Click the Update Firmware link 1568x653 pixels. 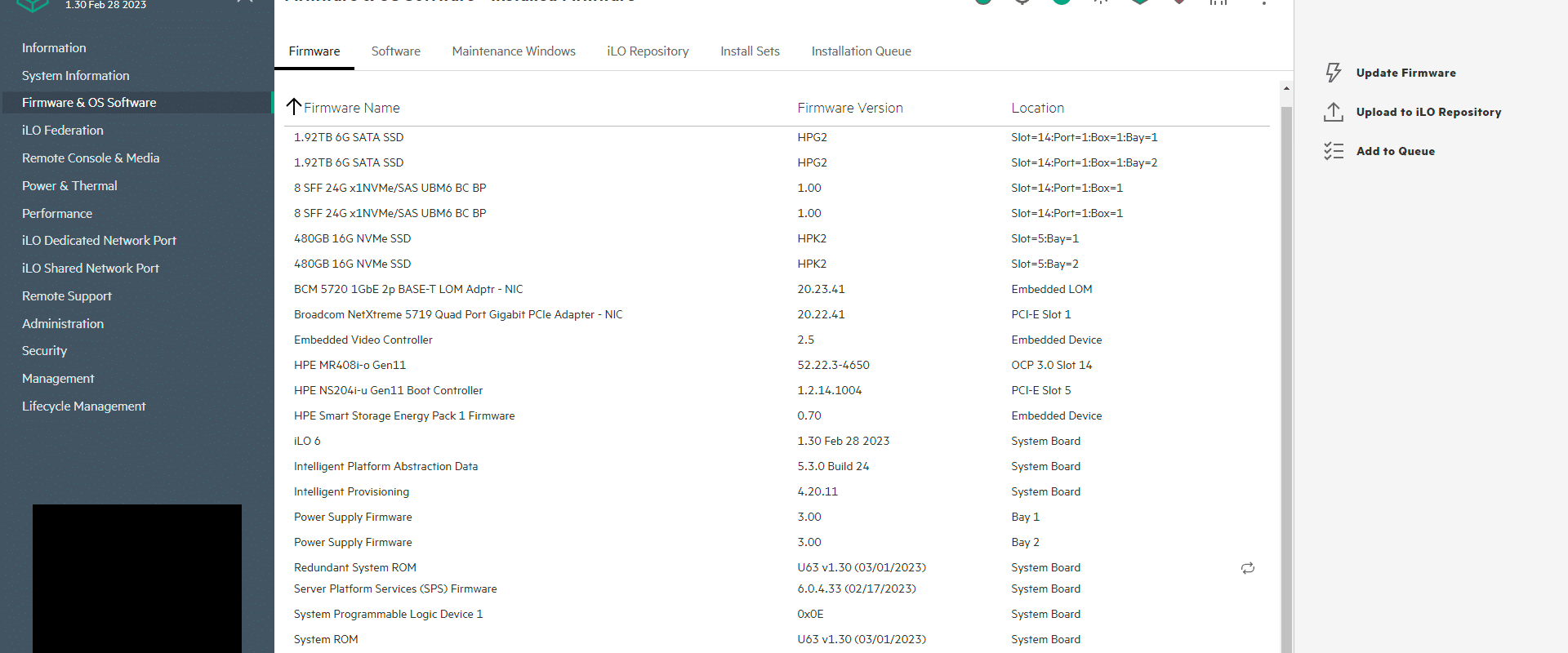pyautogui.click(x=1405, y=73)
